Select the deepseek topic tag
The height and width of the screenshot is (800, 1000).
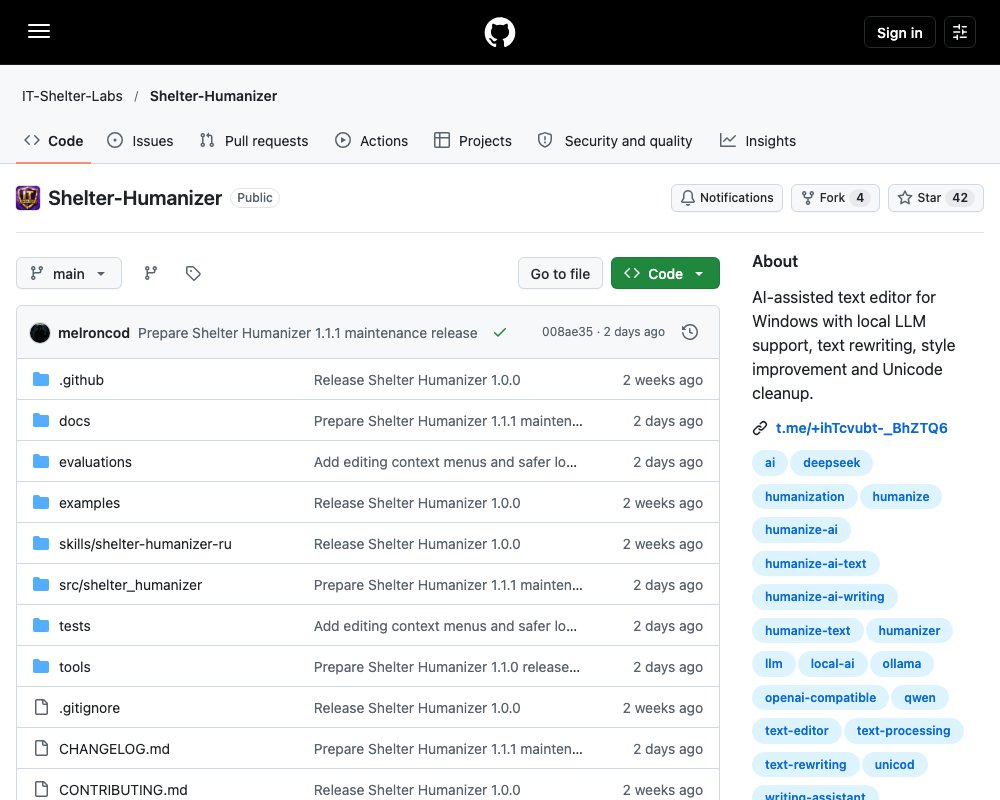pyautogui.click(x=831, y=463)
